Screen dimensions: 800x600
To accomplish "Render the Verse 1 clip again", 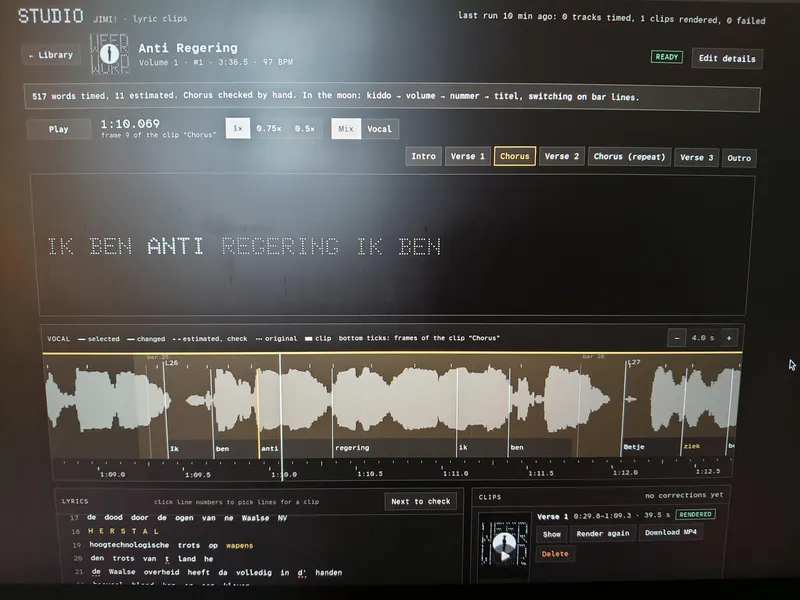I will pos(603,534).
